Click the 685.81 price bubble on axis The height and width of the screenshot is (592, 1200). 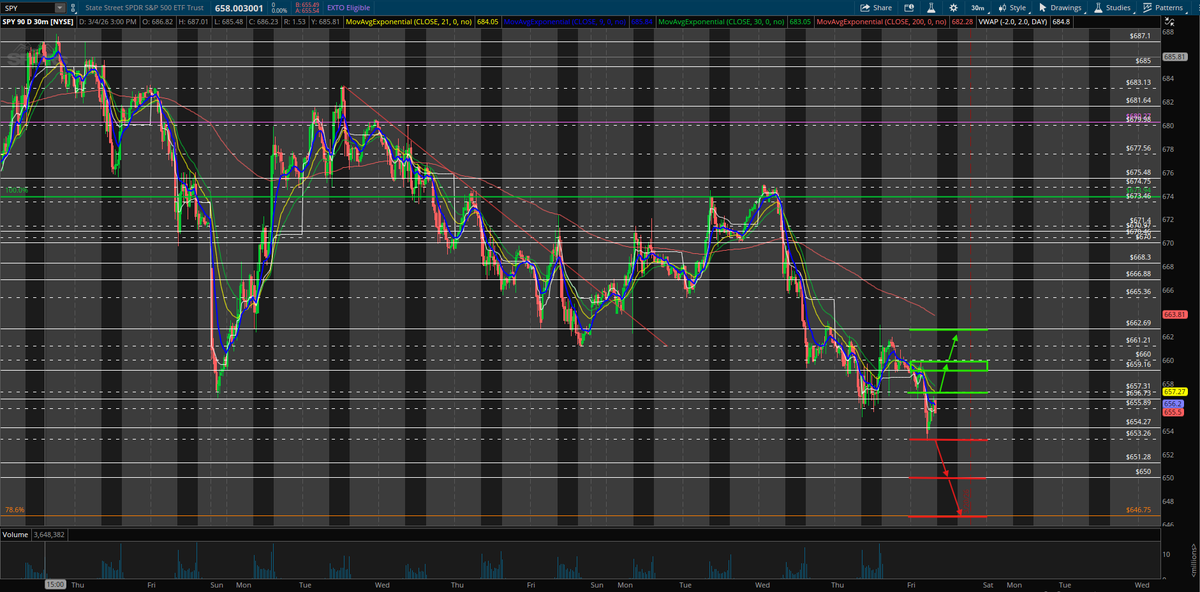pos(1174,58)
